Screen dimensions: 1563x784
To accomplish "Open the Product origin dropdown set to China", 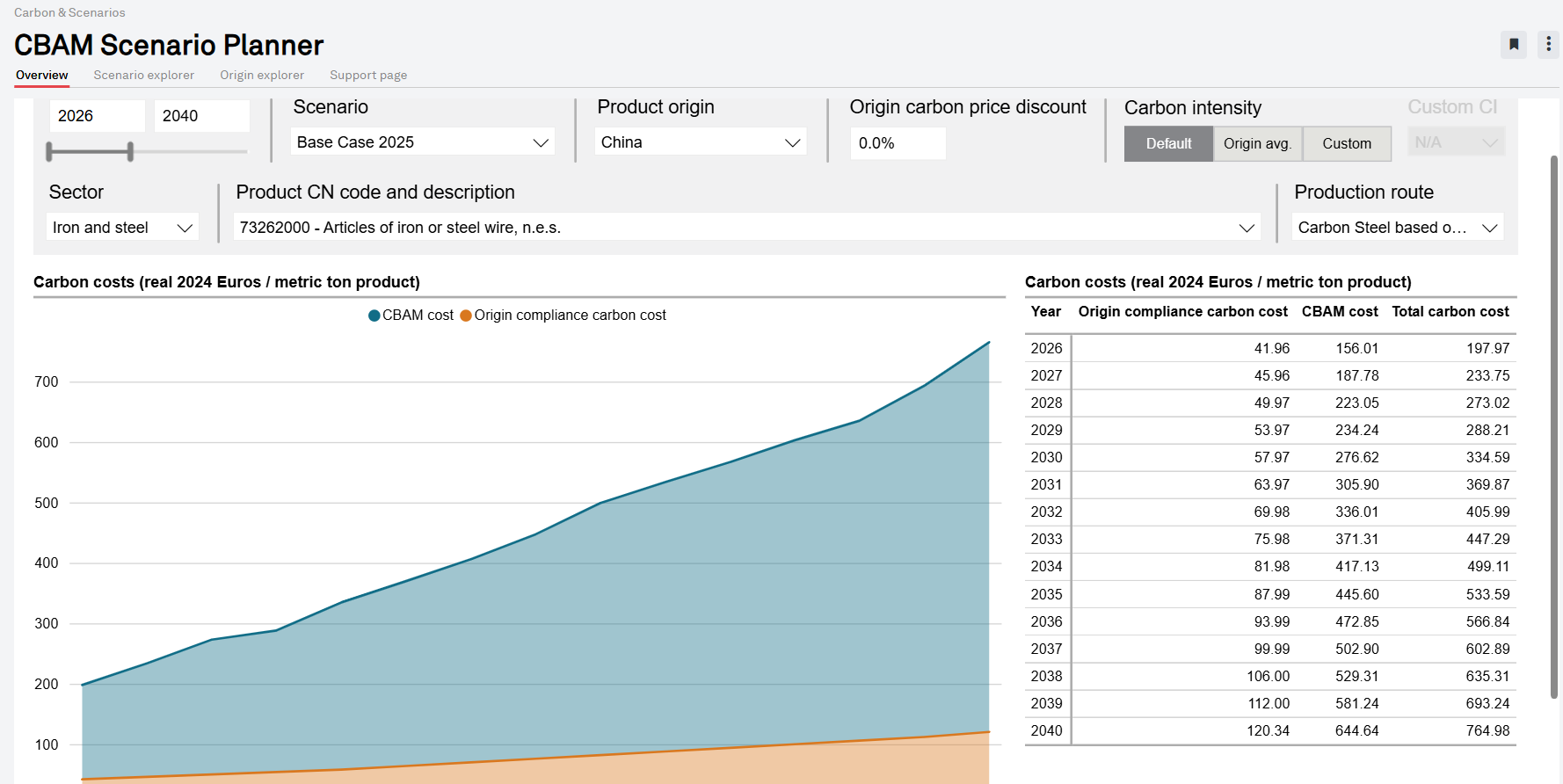I will point(700,142).
